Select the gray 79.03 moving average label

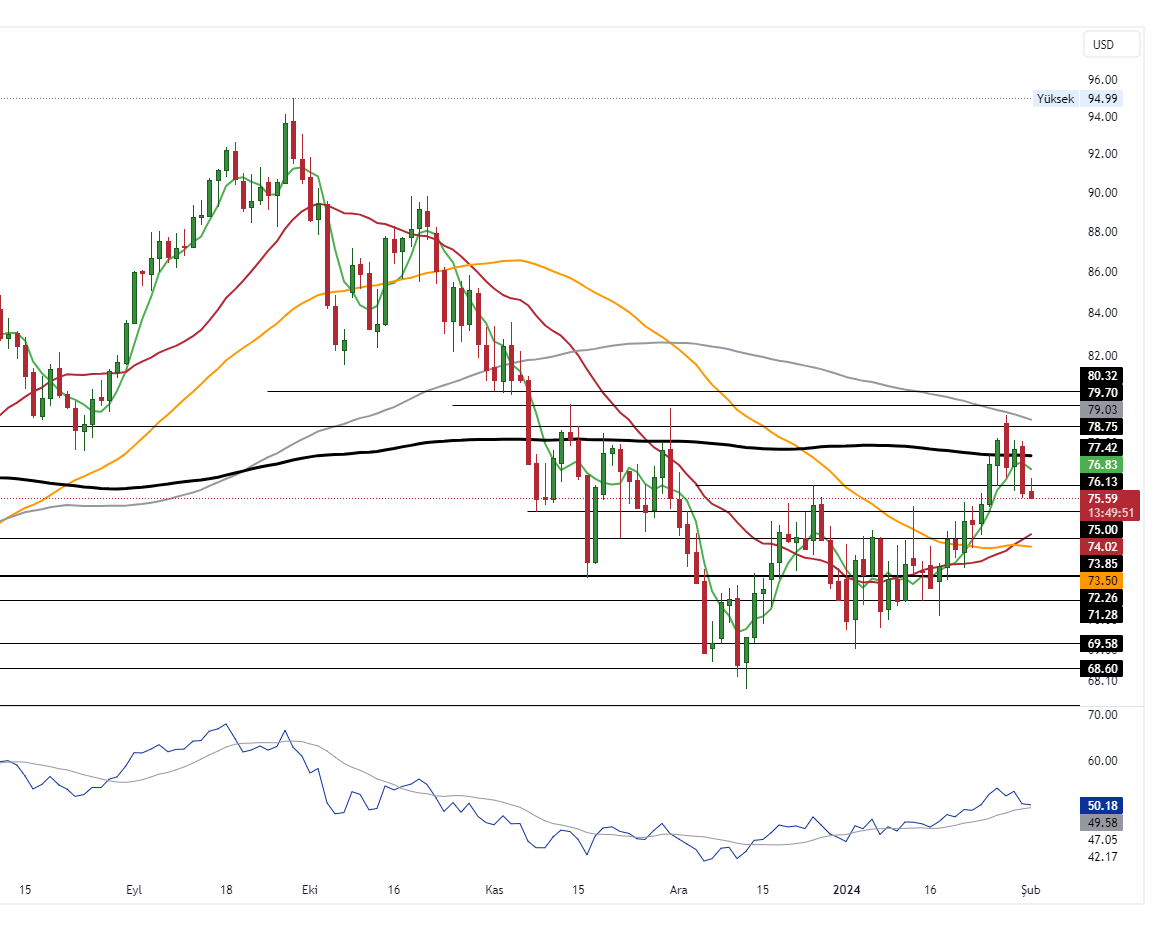[x=1101, y=410]
